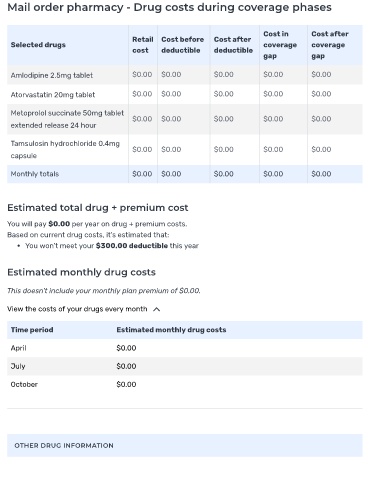Click 'View the costs of your drugs every month'
Viewport: 370px width, 480px height.
pos(77,309)
